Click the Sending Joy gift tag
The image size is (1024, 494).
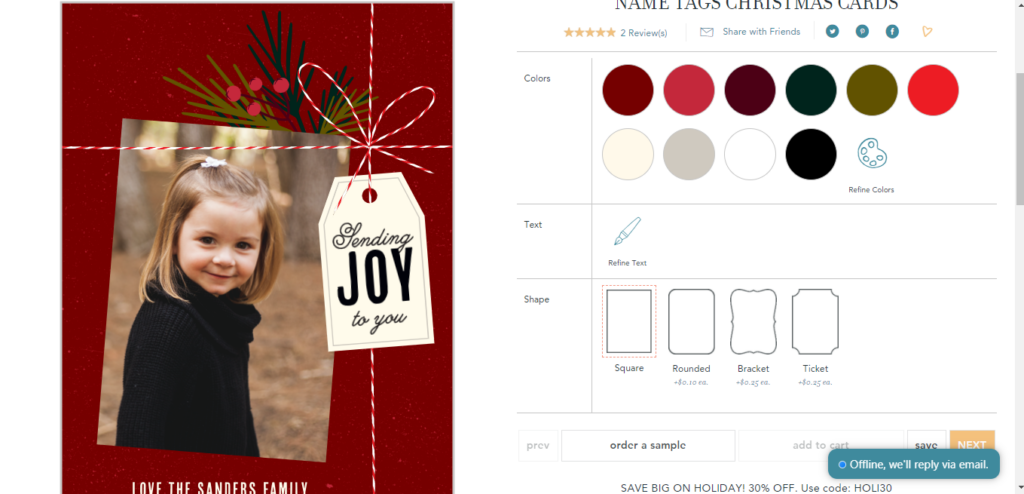376,261
